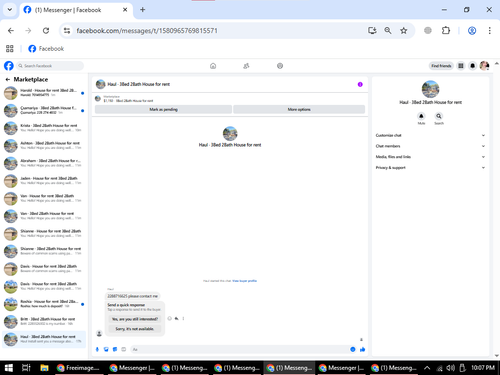Screen dimensions: 500x375
Task: Open the Britt conversation in chat list
Action: click(44, 322)
